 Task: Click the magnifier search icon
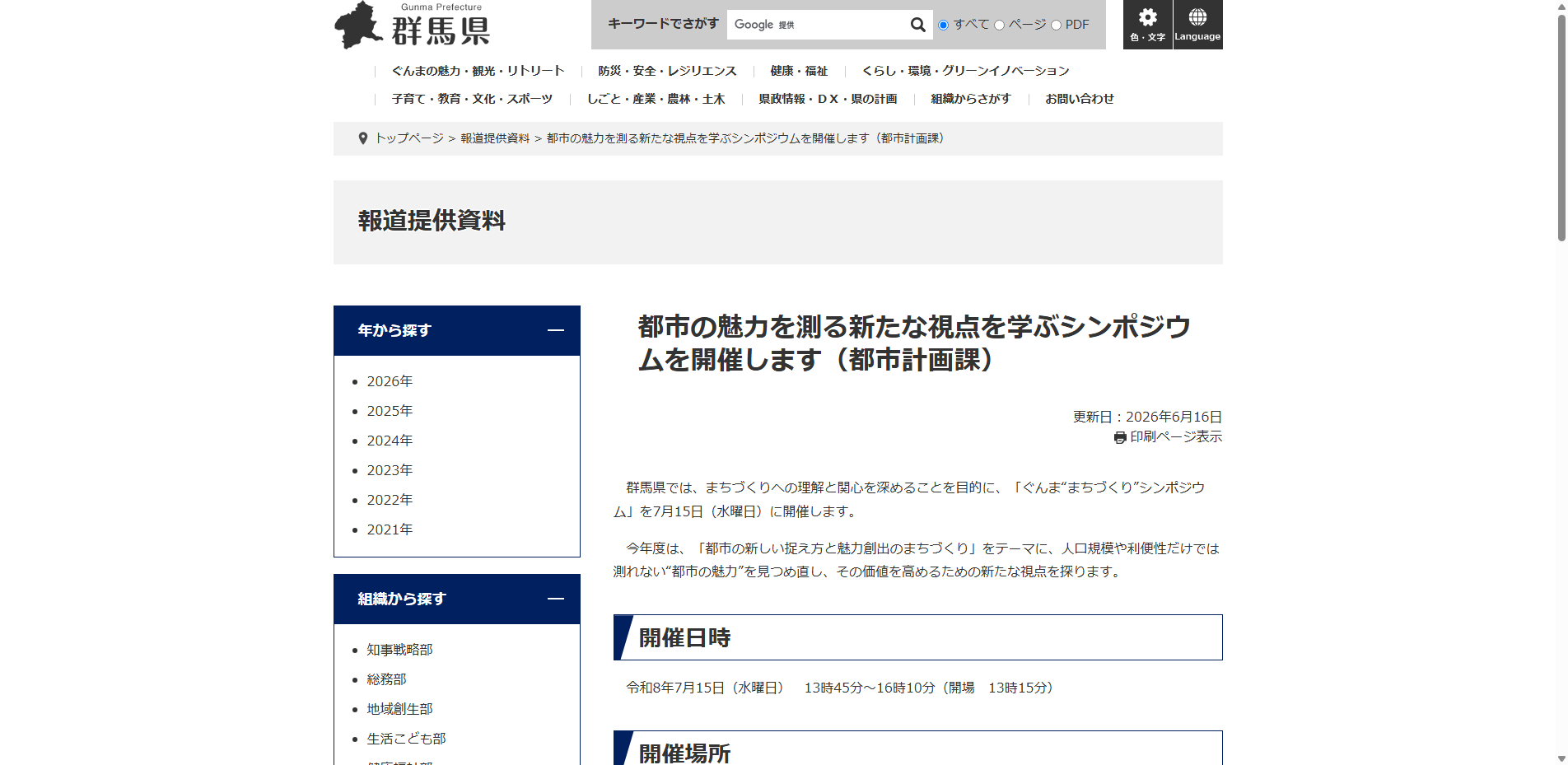917,25
